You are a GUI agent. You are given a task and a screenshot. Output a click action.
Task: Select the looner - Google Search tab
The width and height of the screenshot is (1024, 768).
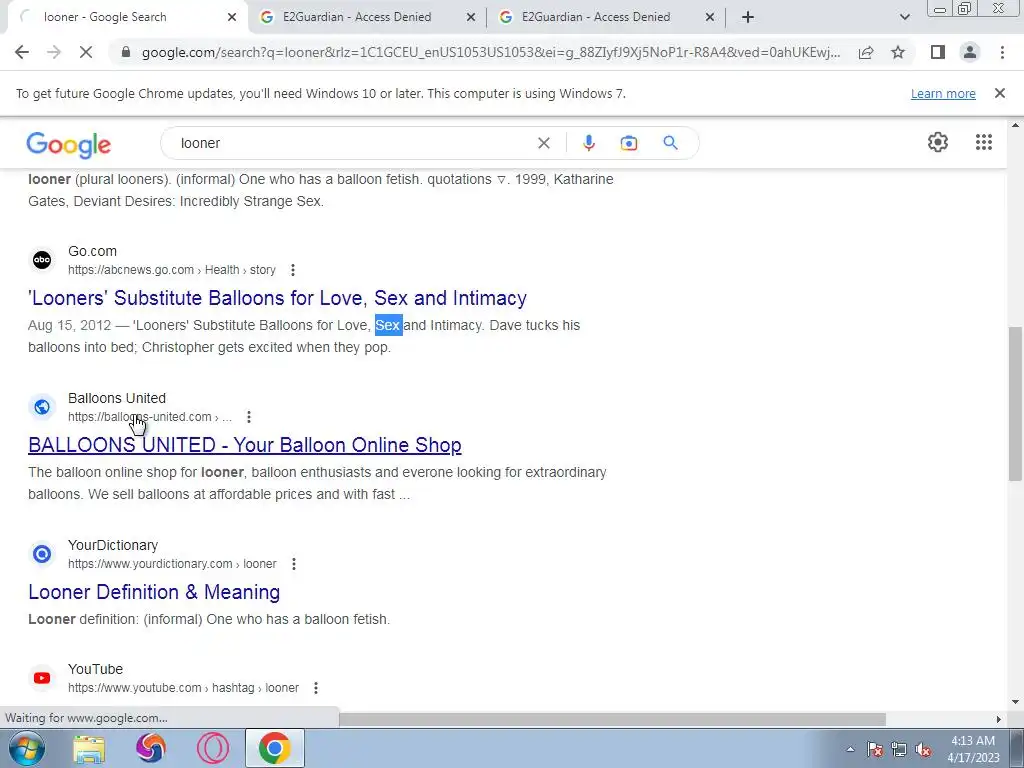[x=106, y=17]
